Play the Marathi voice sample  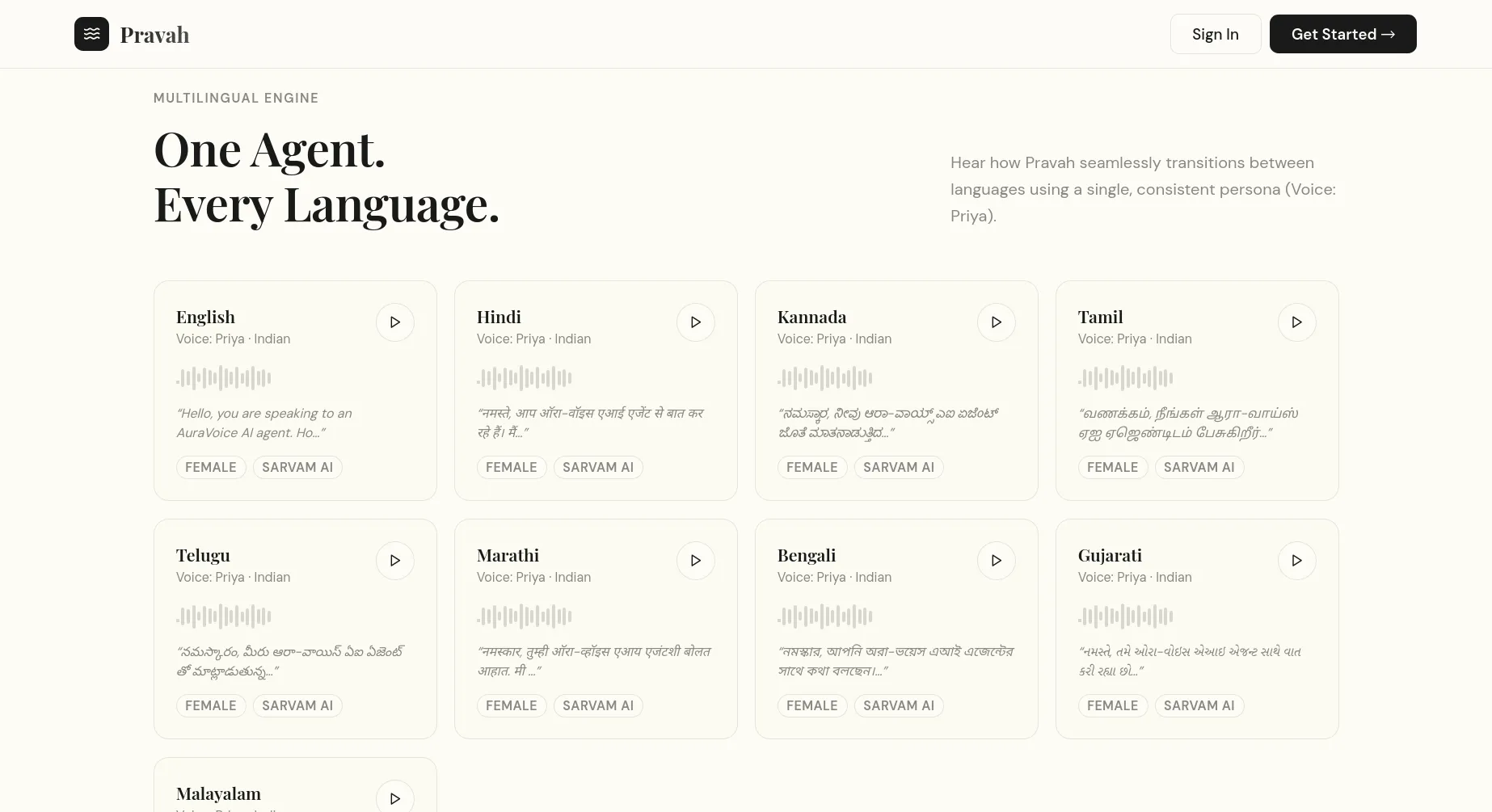pyautogui.click(x=695, y=561)
